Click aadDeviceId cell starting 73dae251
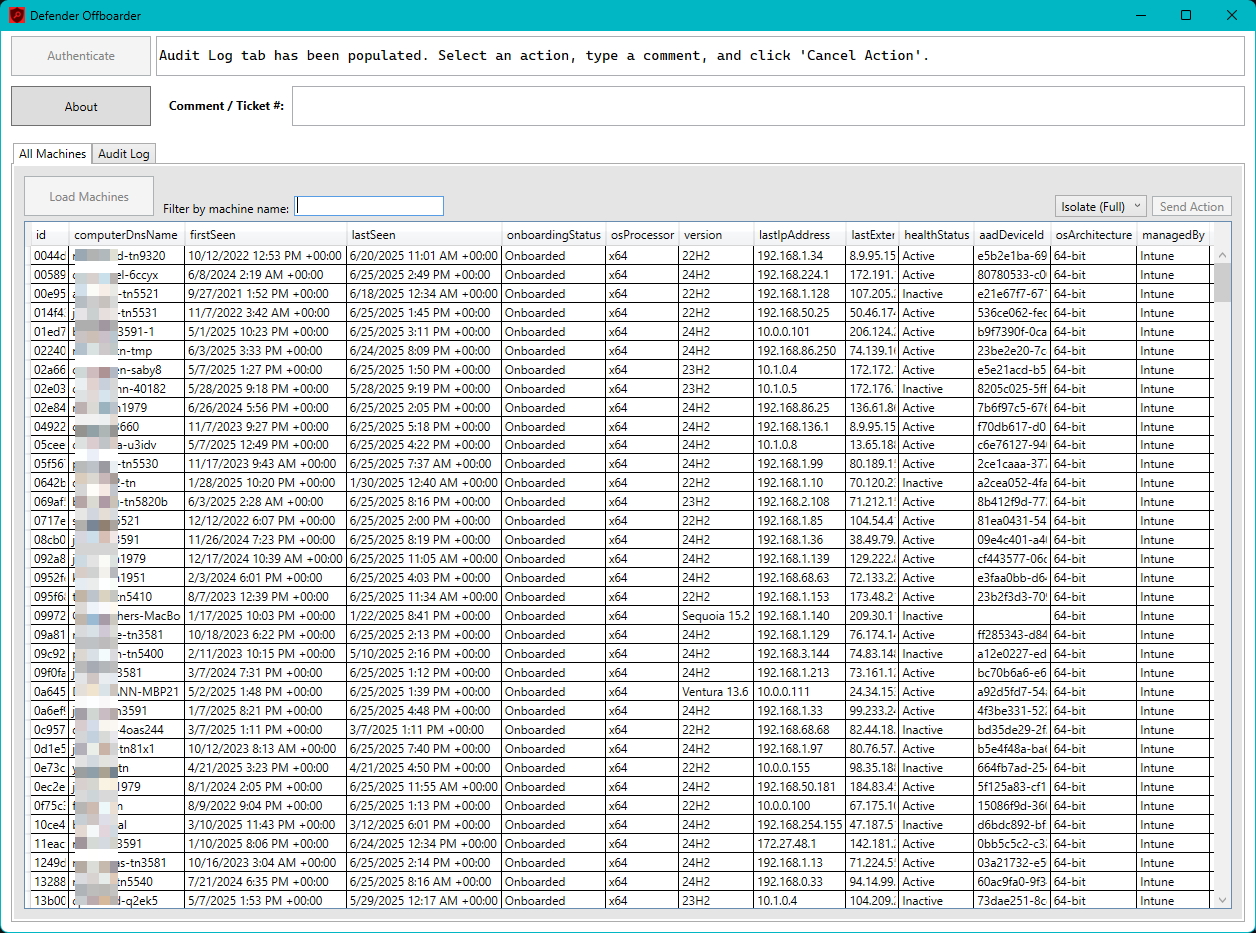The width and height of the screenshot is (1256, 933). click(1012, 901)
